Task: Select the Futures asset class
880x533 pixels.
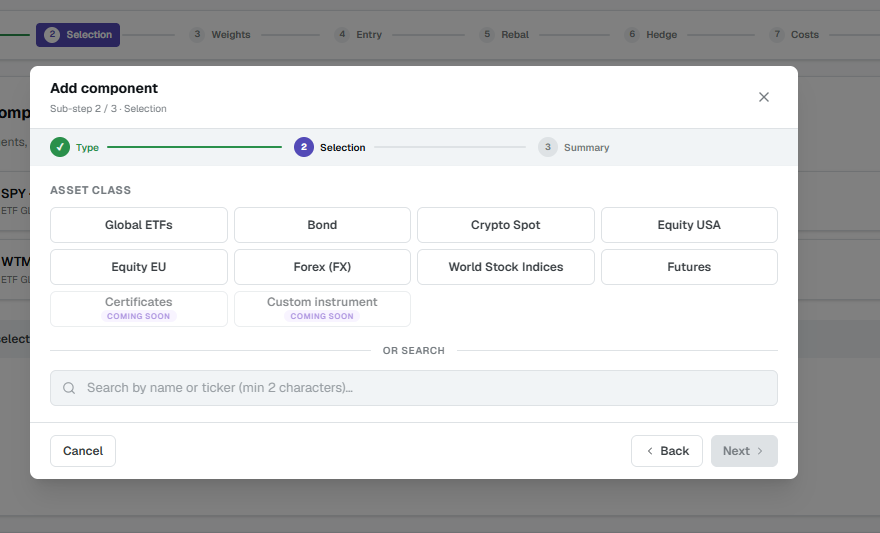Action: [x=689, y=267]
